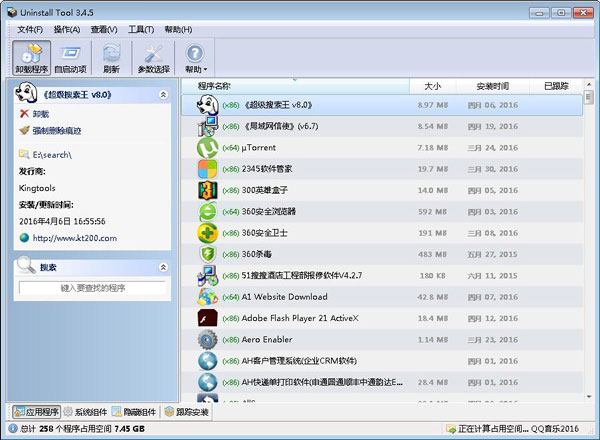The height and width of the screenshot is (440, 600).
Task: Click 2345软件管家 size 19.7 MB cell
Action: coord(433,169)
